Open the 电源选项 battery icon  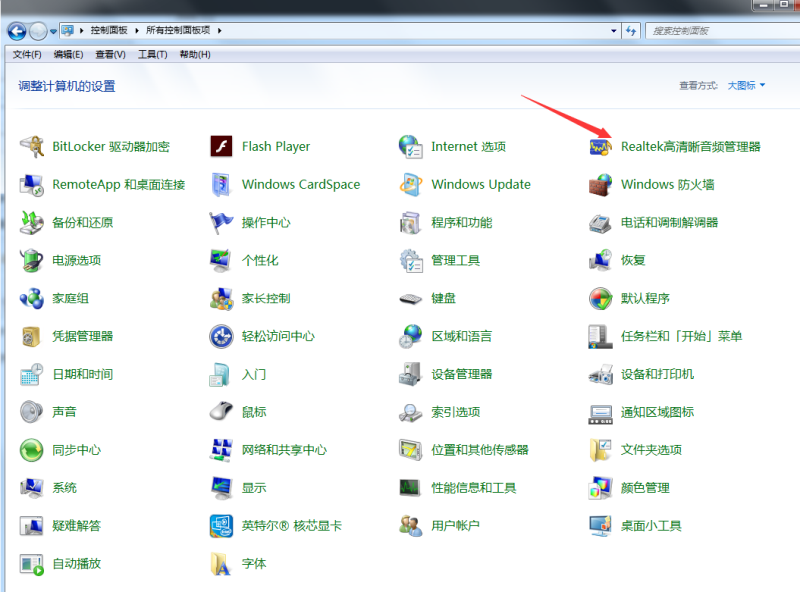(x=32, y=260)
